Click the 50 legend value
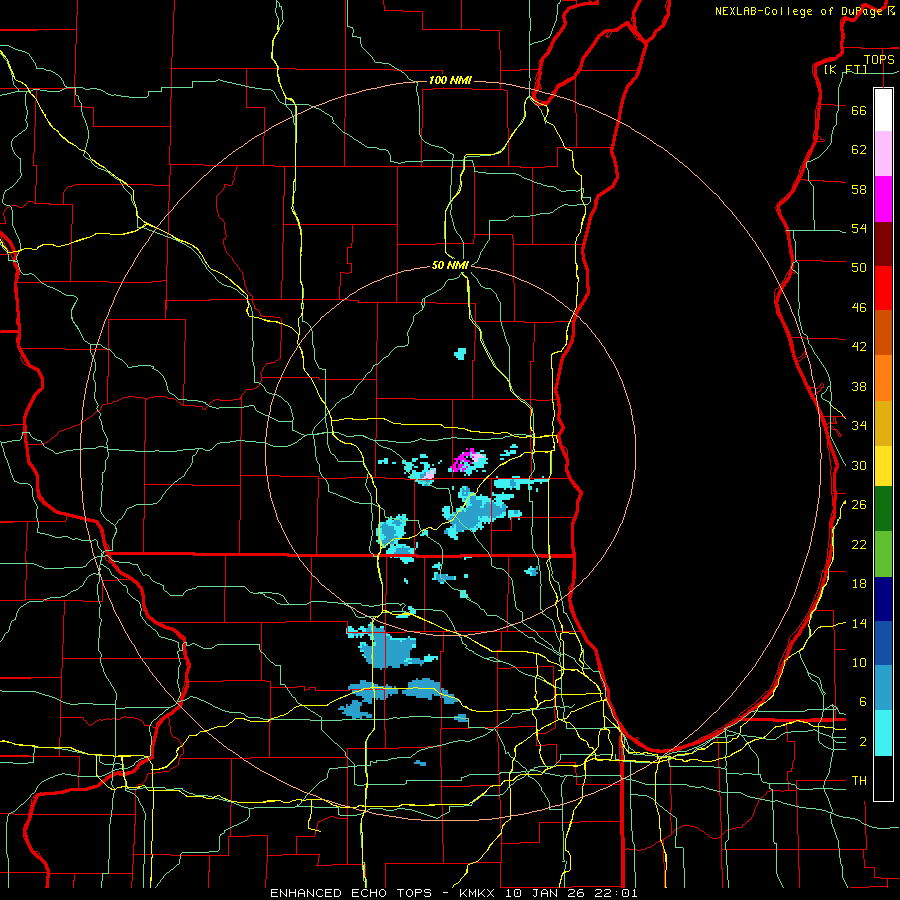Viewport: 900px width, 900px height. (859, 267)
